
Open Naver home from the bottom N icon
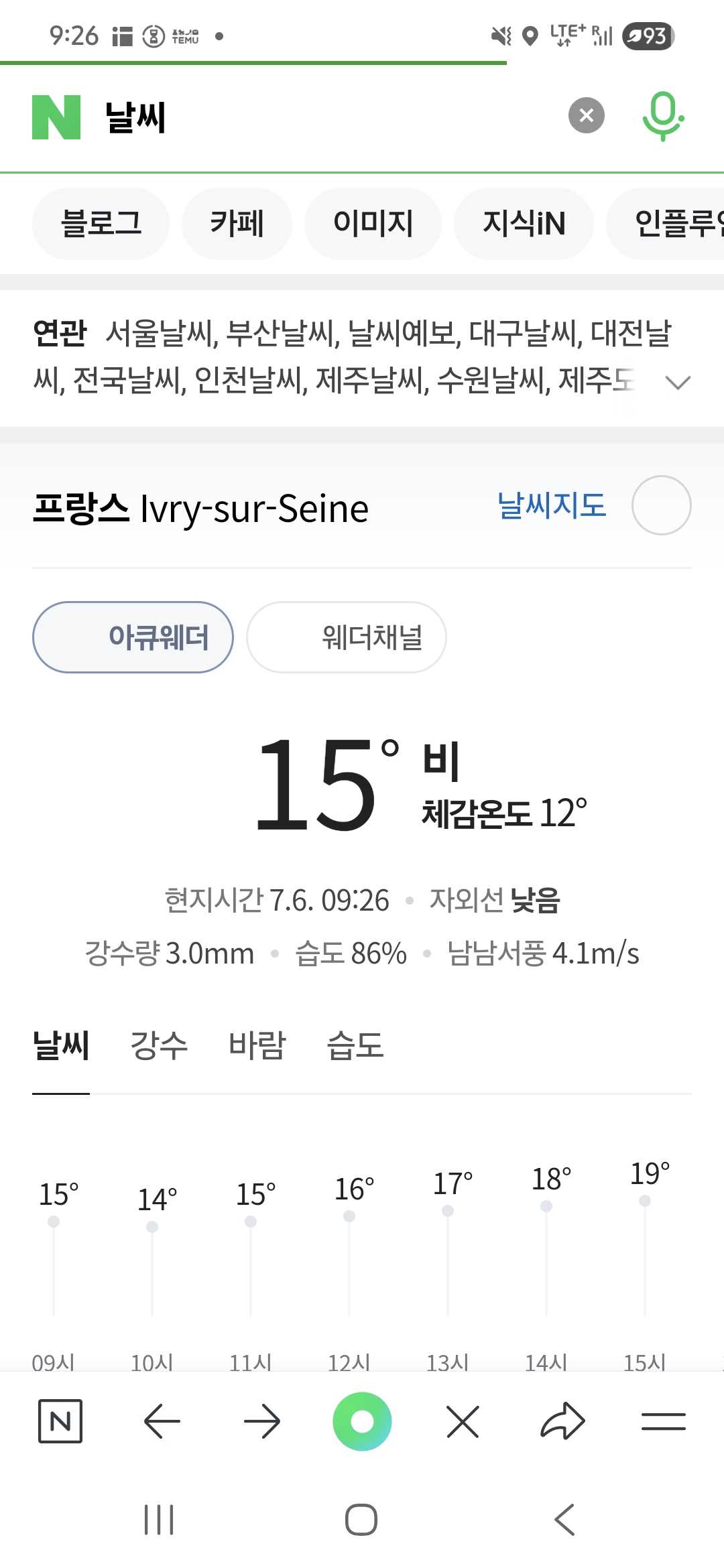tap(60, 1421)
